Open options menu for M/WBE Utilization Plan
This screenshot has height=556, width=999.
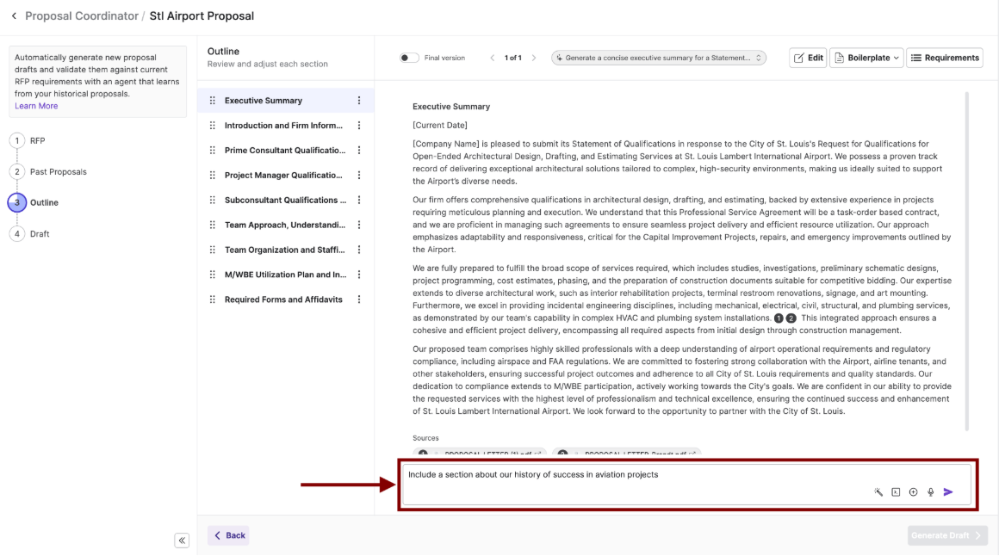click(x=359, y=274)
